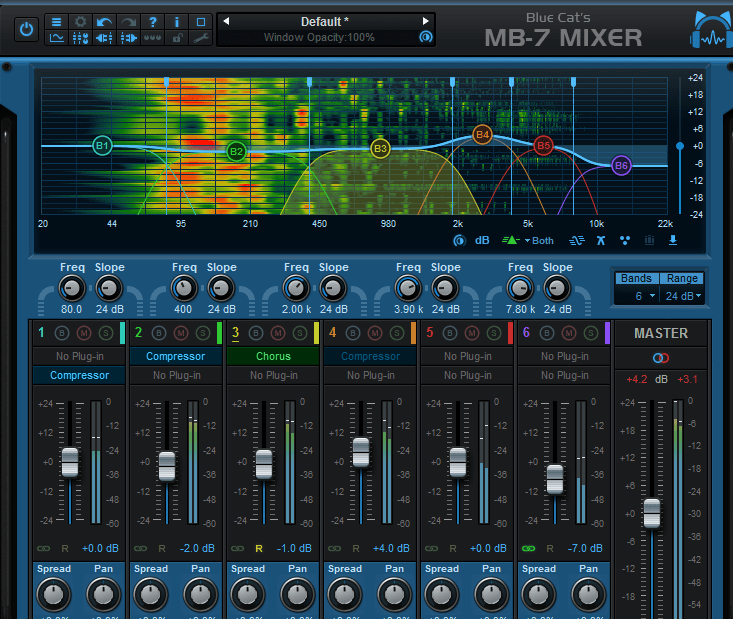Click the window square icon in the toolbar
Image resolution: width=733 pixels, height=619 pixels.
point(201,22)
